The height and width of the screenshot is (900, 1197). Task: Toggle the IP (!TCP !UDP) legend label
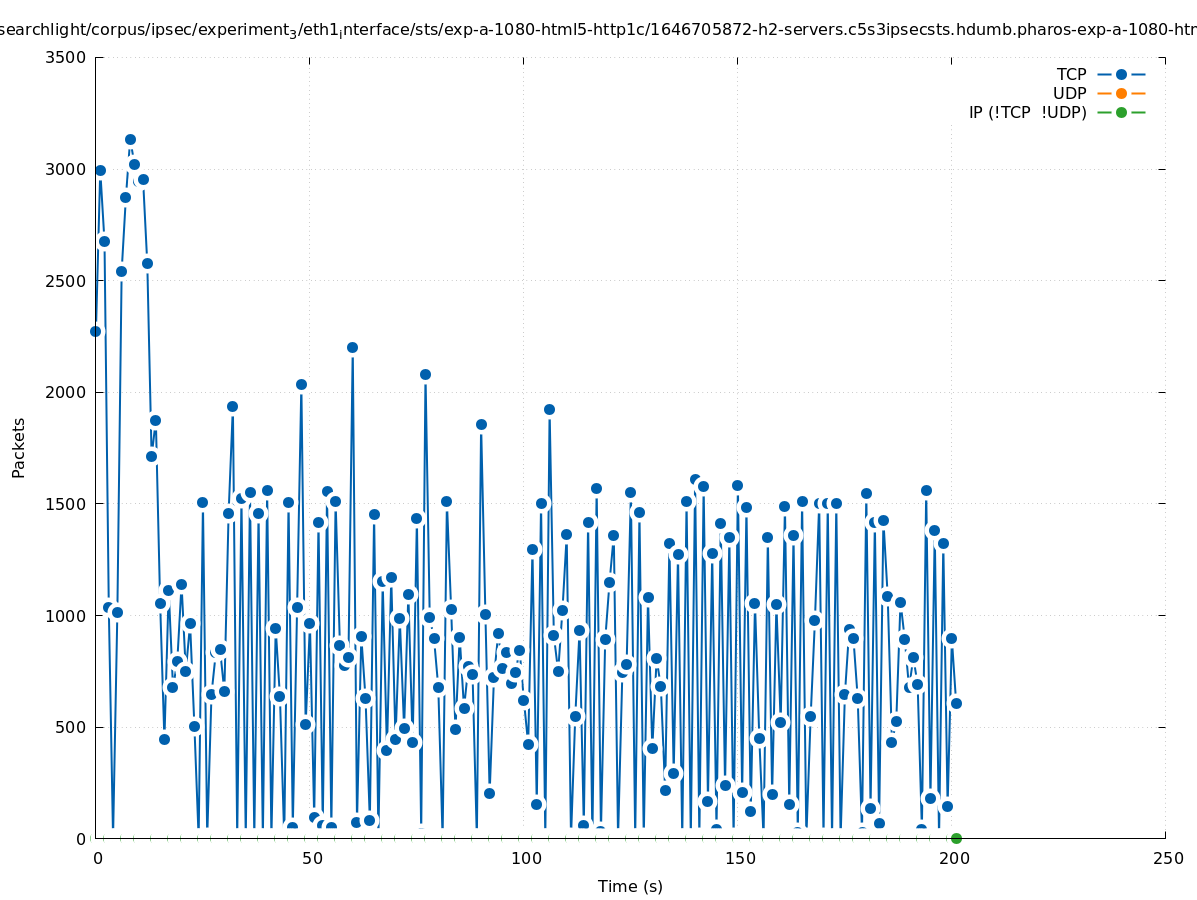(x=1027, y=112)
